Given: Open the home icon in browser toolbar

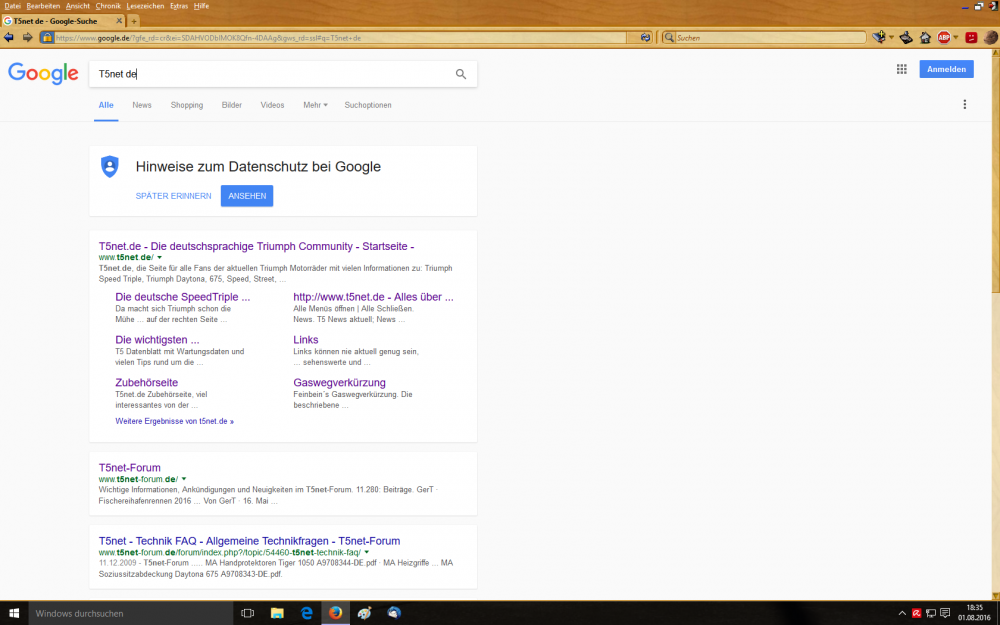Looking at the screenshot, I should [925, 38].
